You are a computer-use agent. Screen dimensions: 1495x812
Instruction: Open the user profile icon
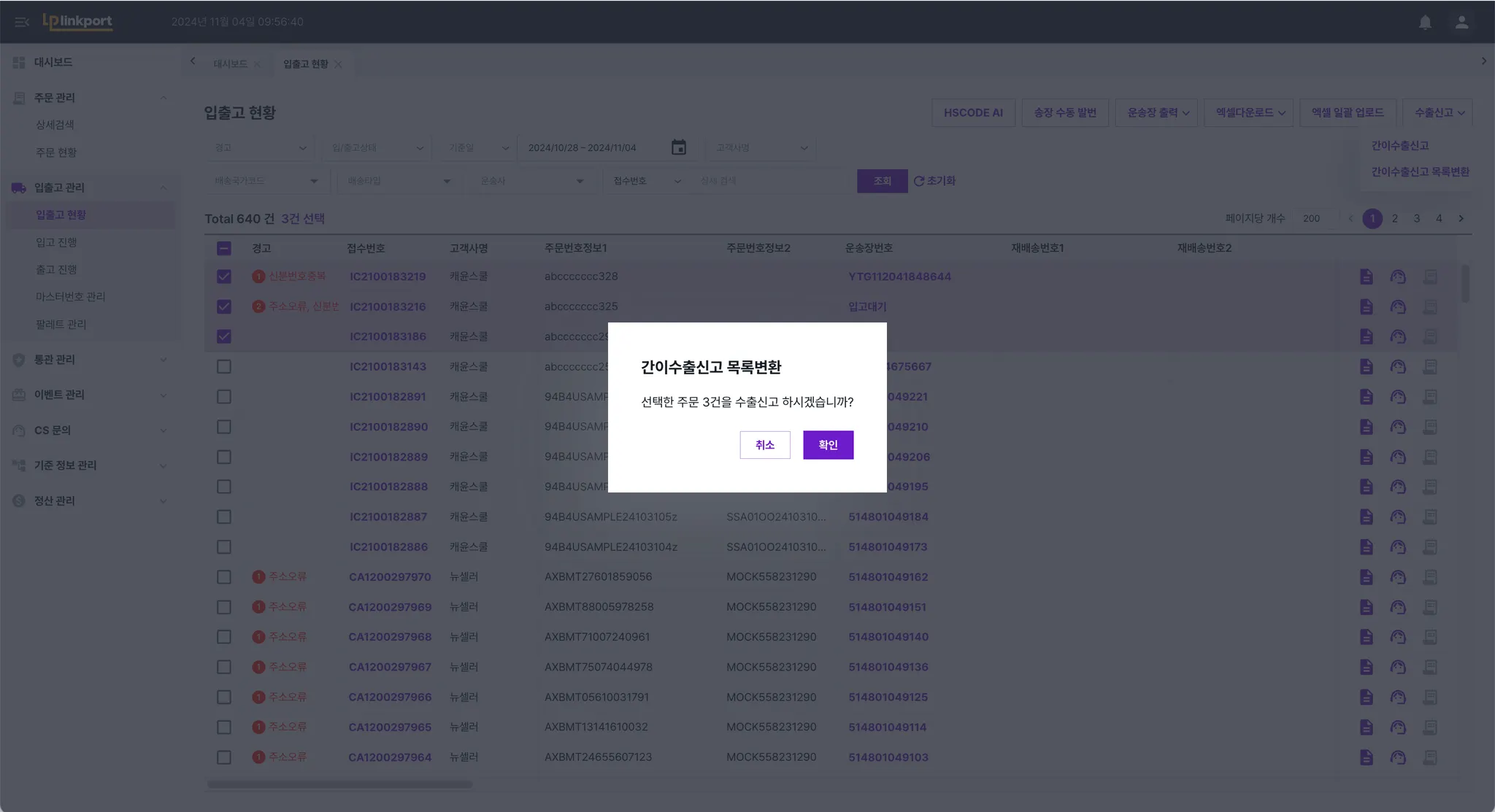coord(1461,22)
